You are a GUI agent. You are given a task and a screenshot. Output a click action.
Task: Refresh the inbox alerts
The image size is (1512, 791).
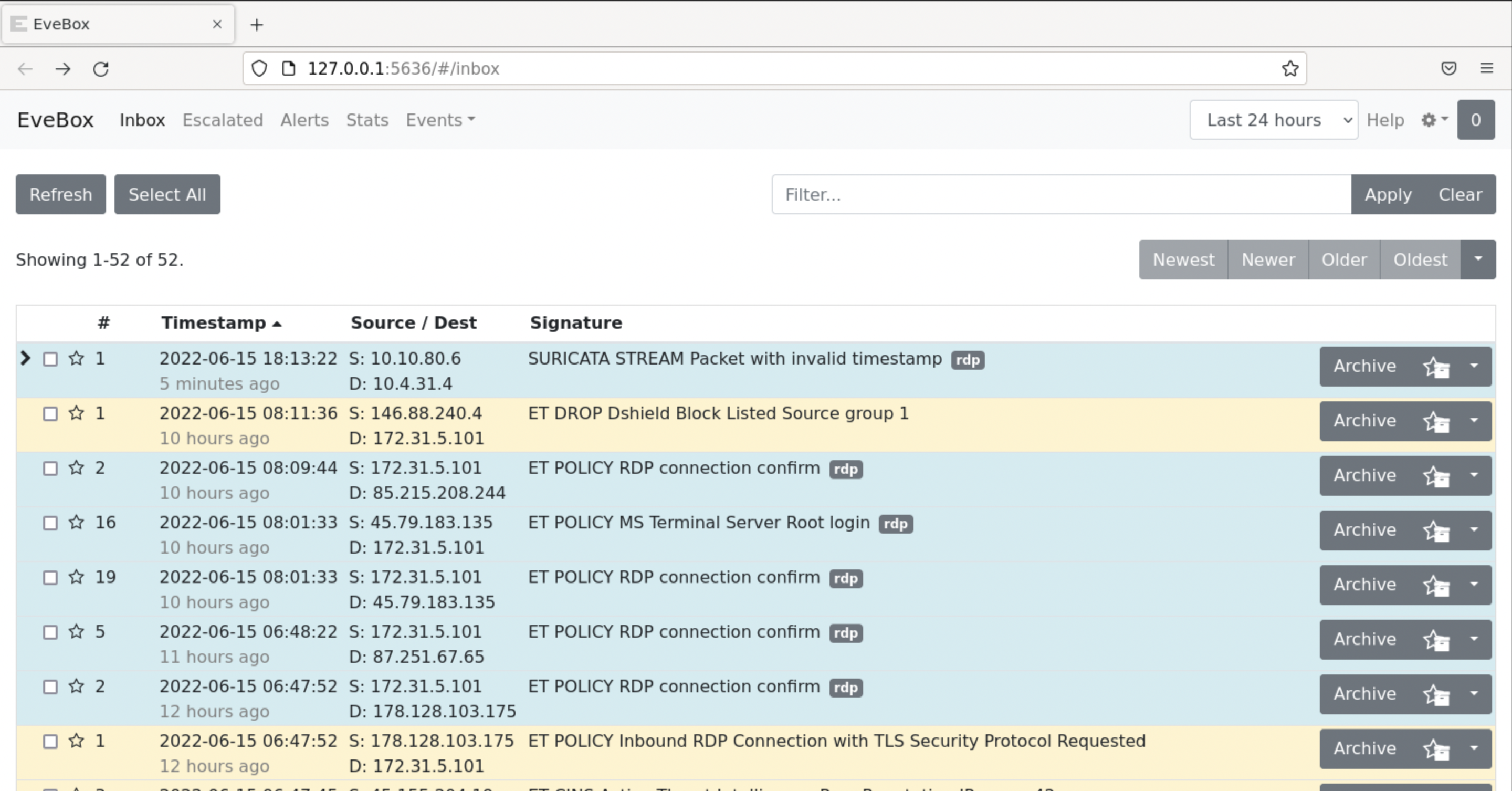60,194
